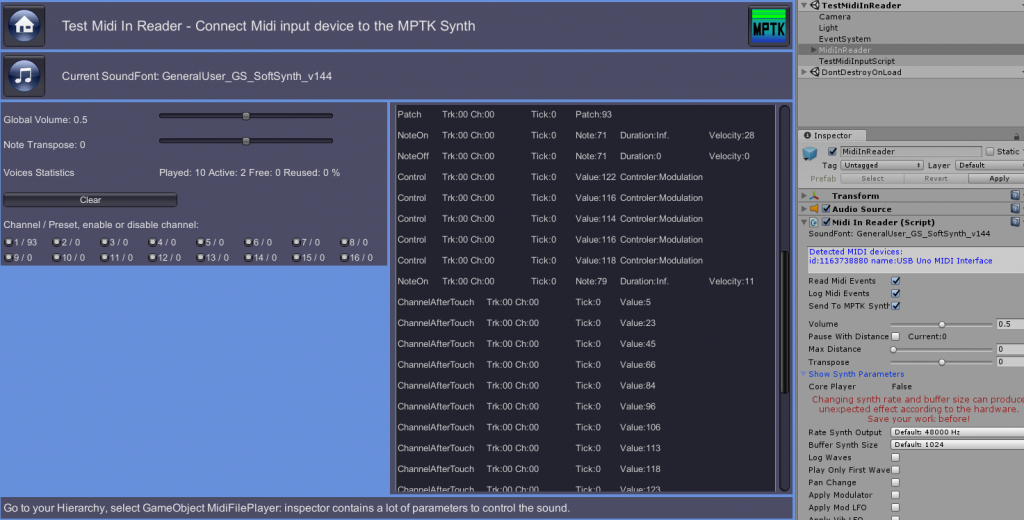Toggle channel 16 / 0 checkbox
The height and width of the screenshot is (520, 1024).
pos(344,257)
